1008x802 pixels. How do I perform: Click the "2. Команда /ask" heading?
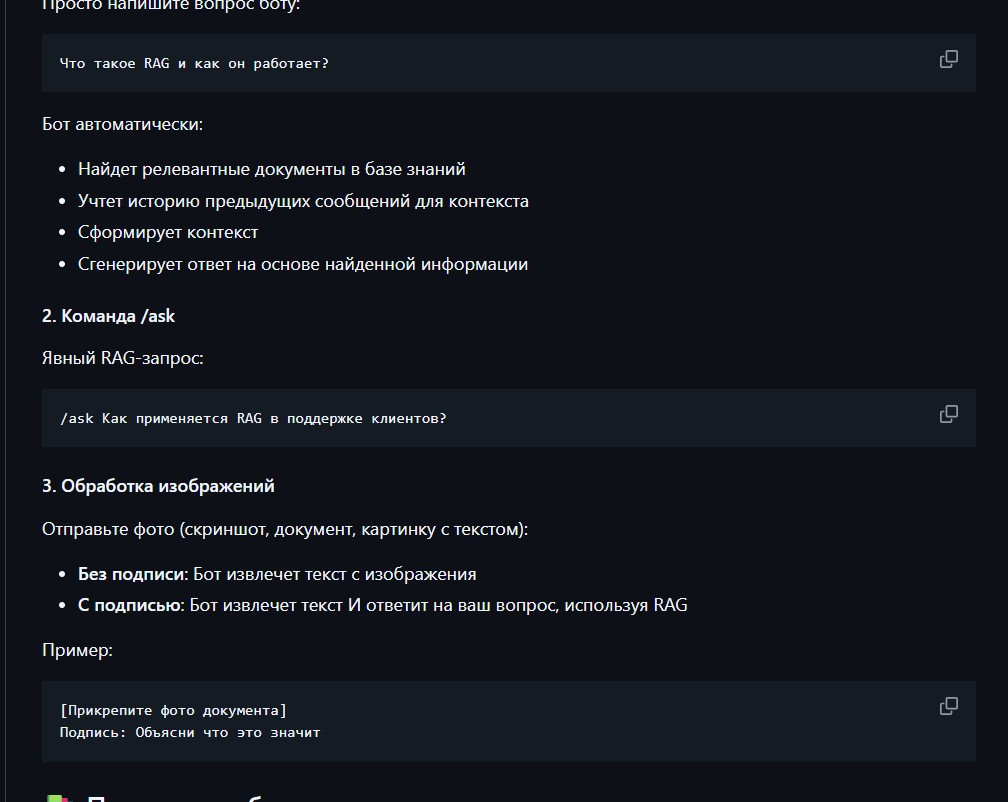click(108, 316)
